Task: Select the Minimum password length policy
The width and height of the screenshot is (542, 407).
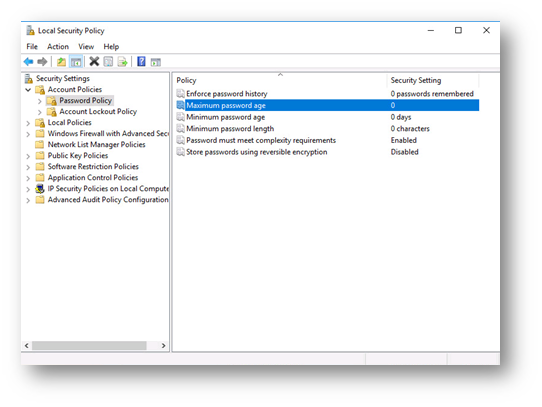Action: 230,129
